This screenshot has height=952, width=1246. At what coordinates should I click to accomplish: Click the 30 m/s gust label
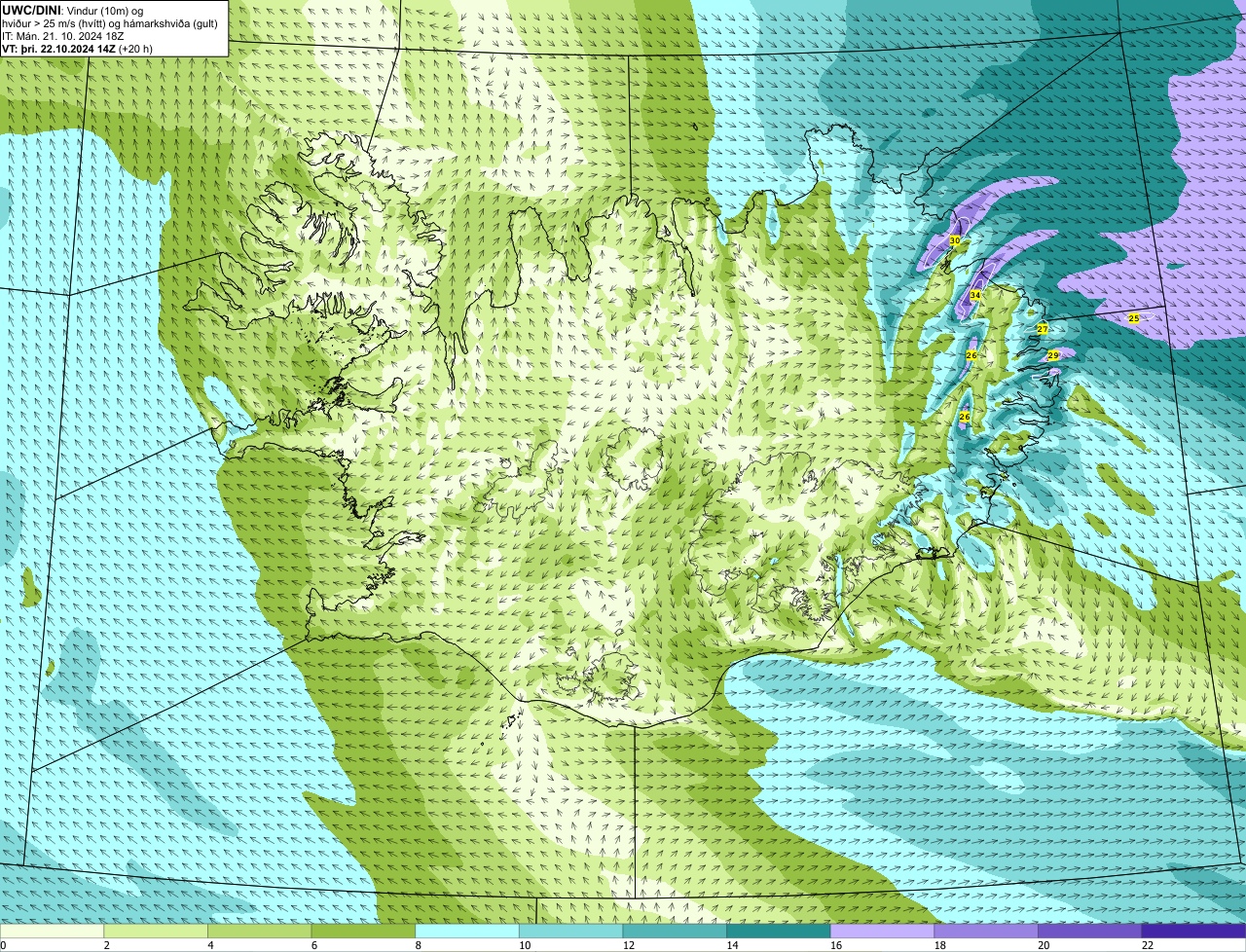click(x=954, y=240)
